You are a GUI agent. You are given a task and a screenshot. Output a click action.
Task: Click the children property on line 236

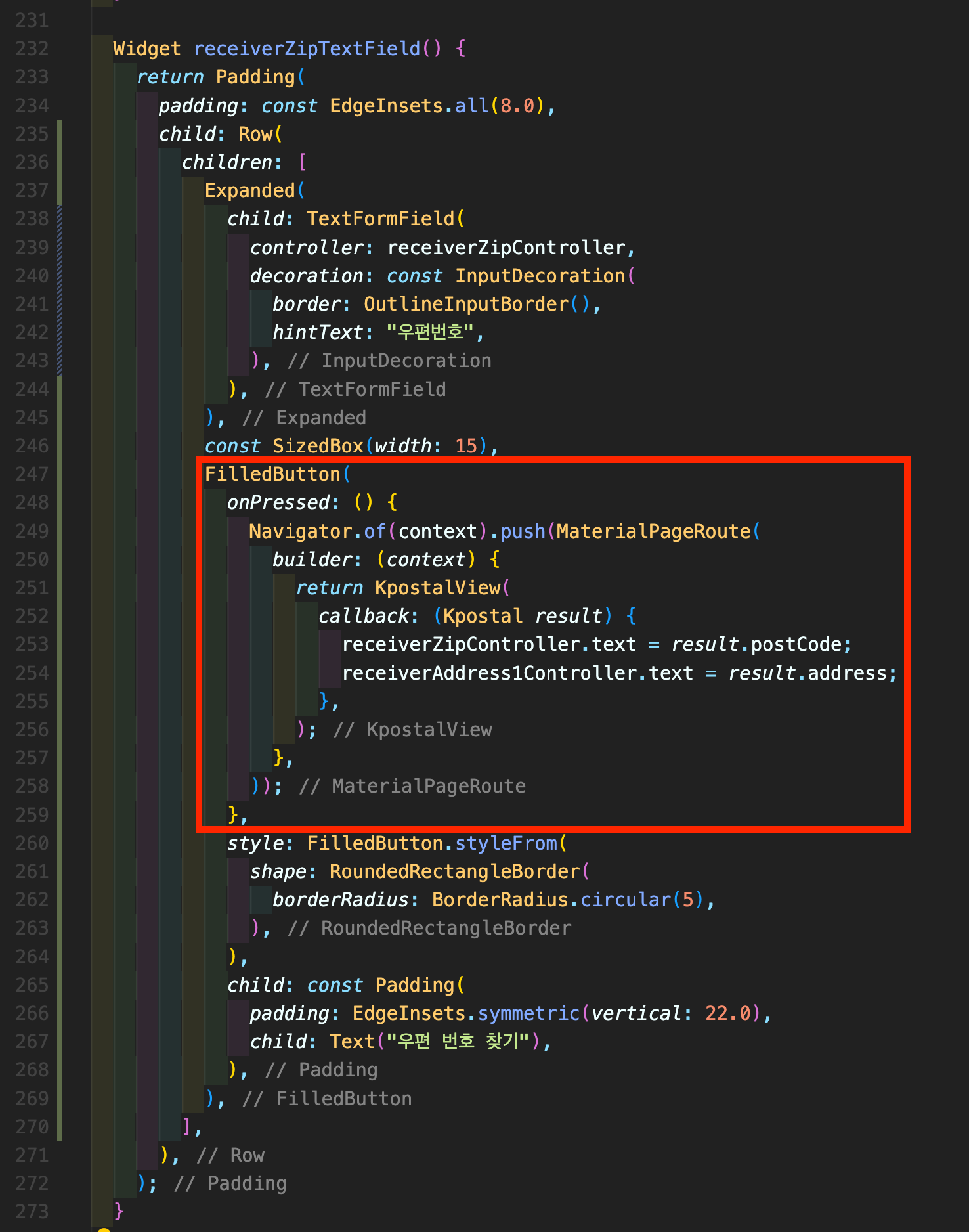click(x=227, y=162)
